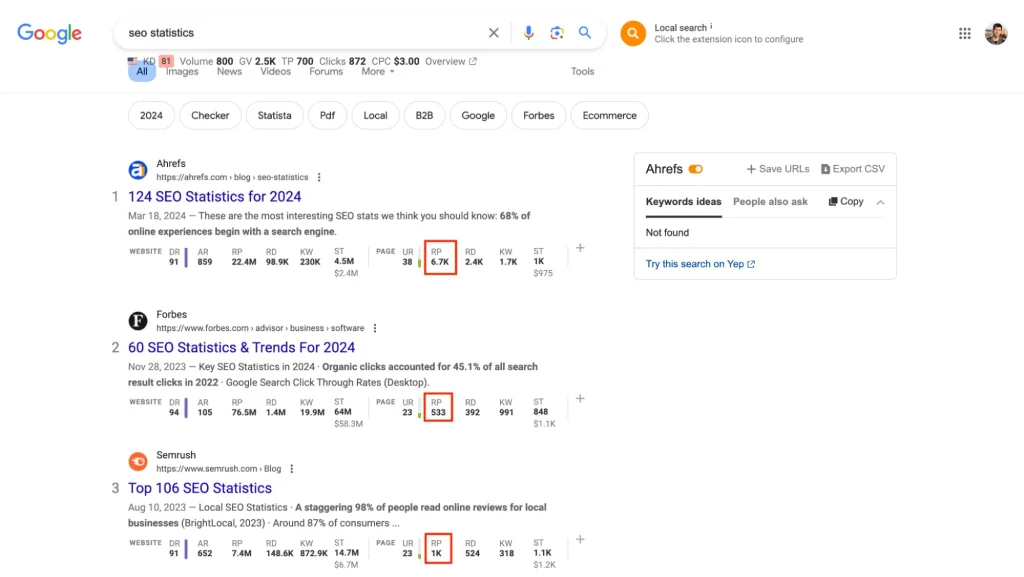Click the Google logo
Image resolution: width=1024 pixels, height=577 pixels.
50,33
